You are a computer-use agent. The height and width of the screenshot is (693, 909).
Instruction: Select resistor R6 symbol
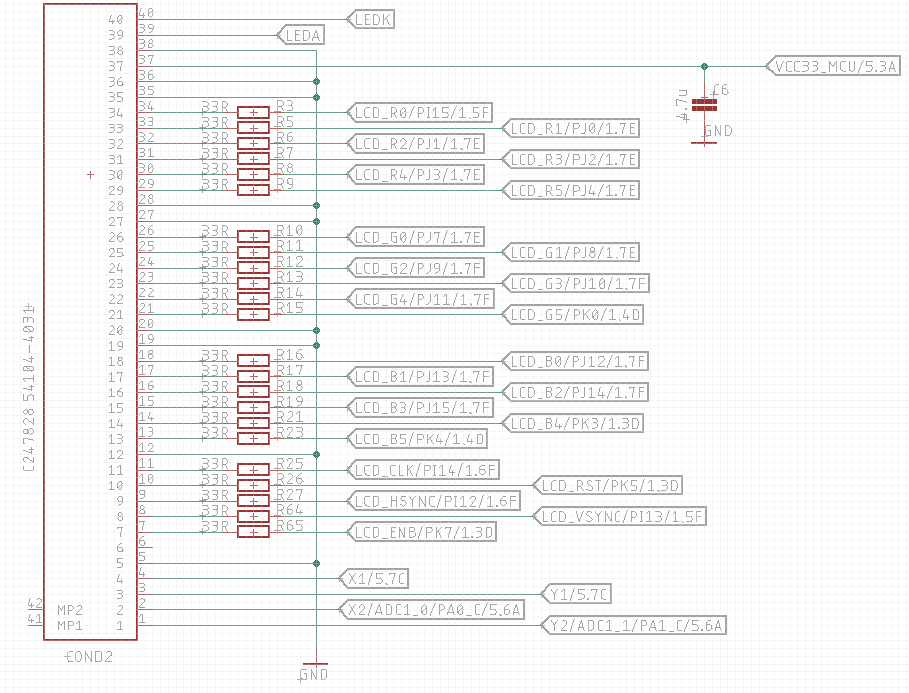tap(253, 144)
